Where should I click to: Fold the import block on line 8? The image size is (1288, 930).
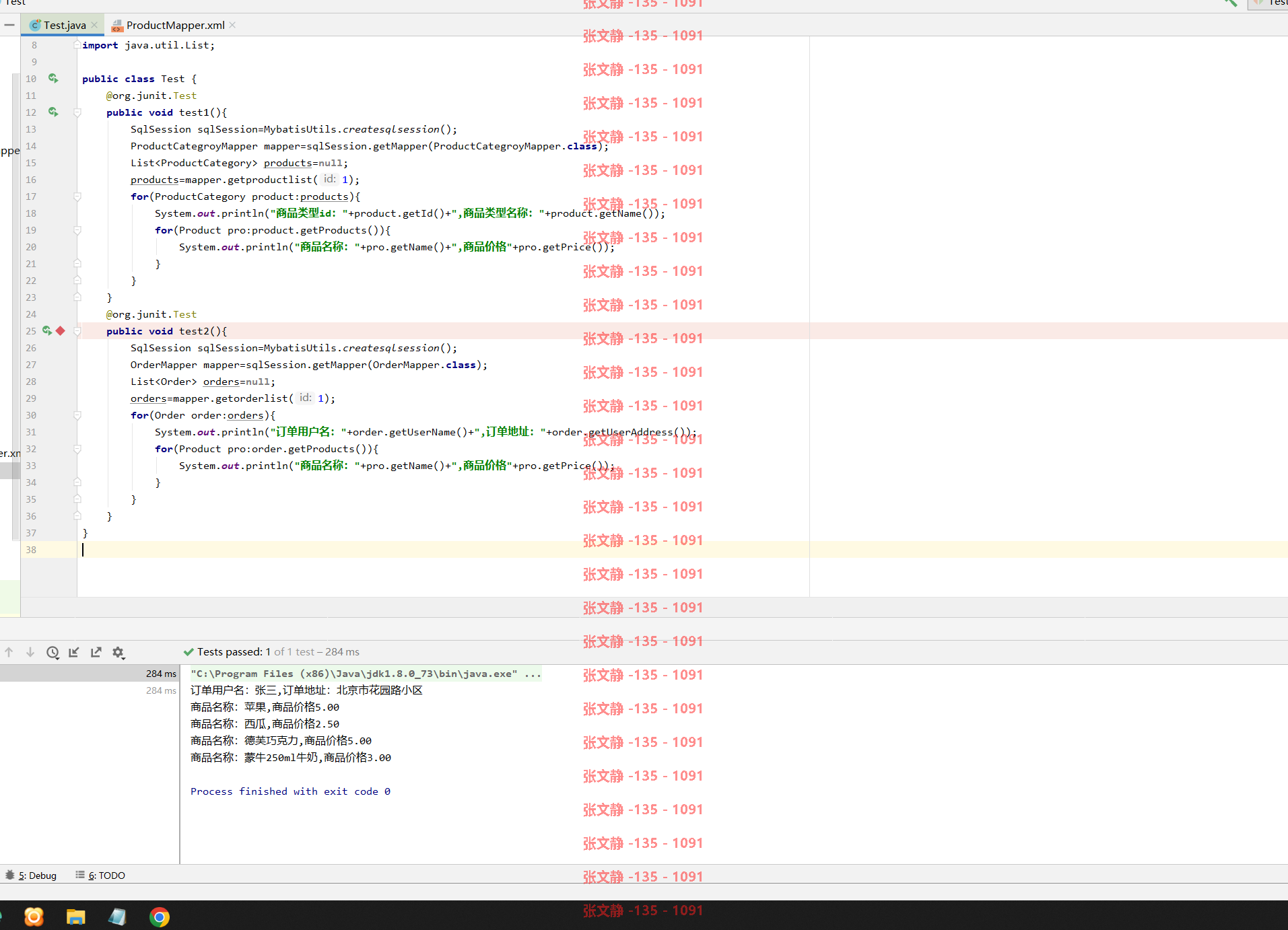point(77,45)
